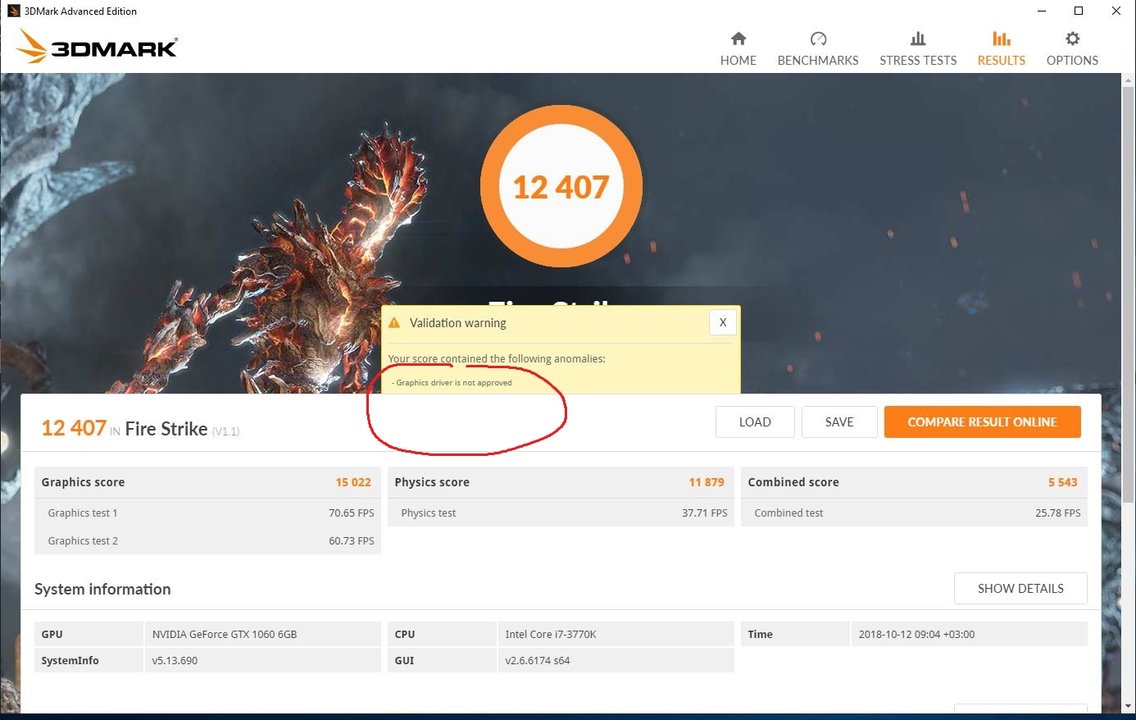The image size is (1136, 720).
Task: Click Graphics test 1 row 70.65 FPS
Action: tap(207, 513)
